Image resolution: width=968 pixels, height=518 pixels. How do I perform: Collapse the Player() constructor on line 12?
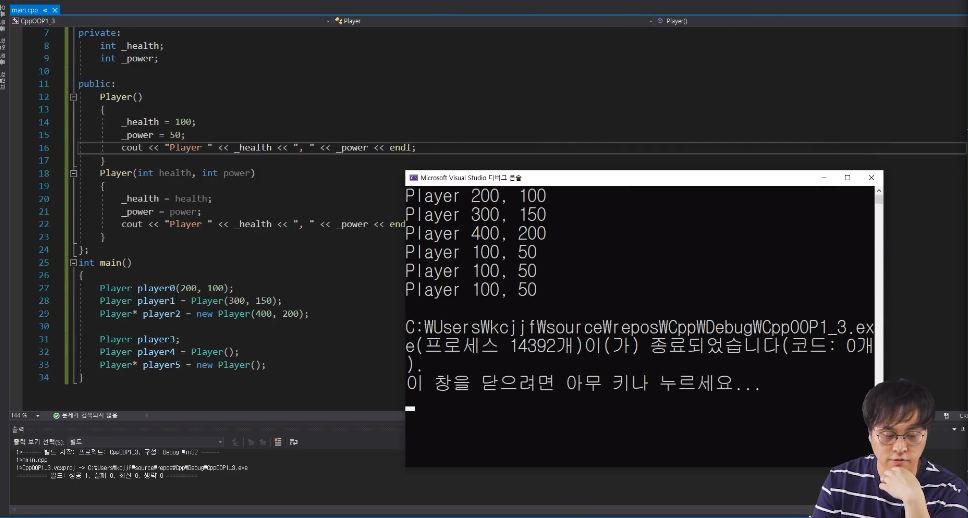coord(73,97)
